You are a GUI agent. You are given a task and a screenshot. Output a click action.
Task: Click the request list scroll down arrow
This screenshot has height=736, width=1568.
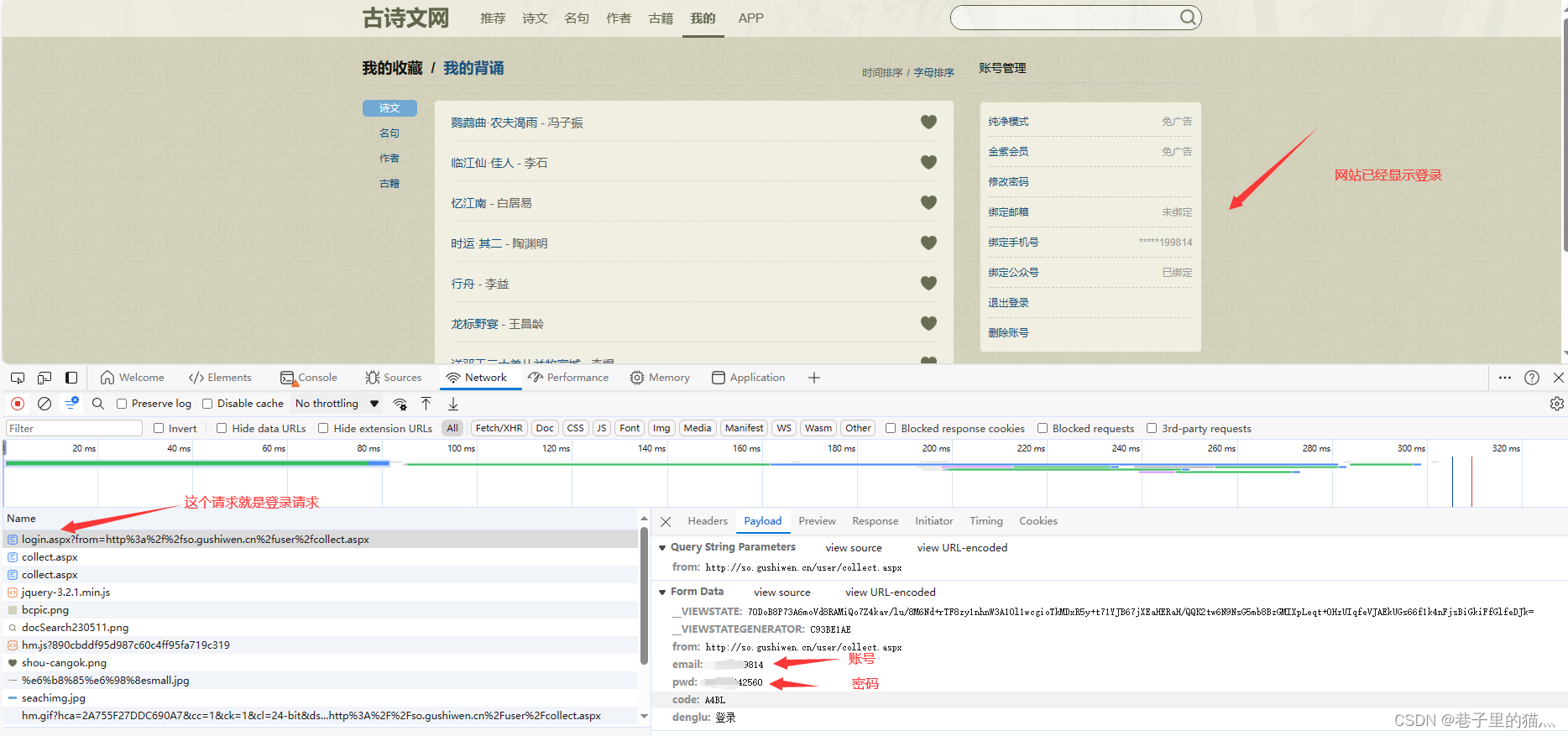(x=644, y=717)
